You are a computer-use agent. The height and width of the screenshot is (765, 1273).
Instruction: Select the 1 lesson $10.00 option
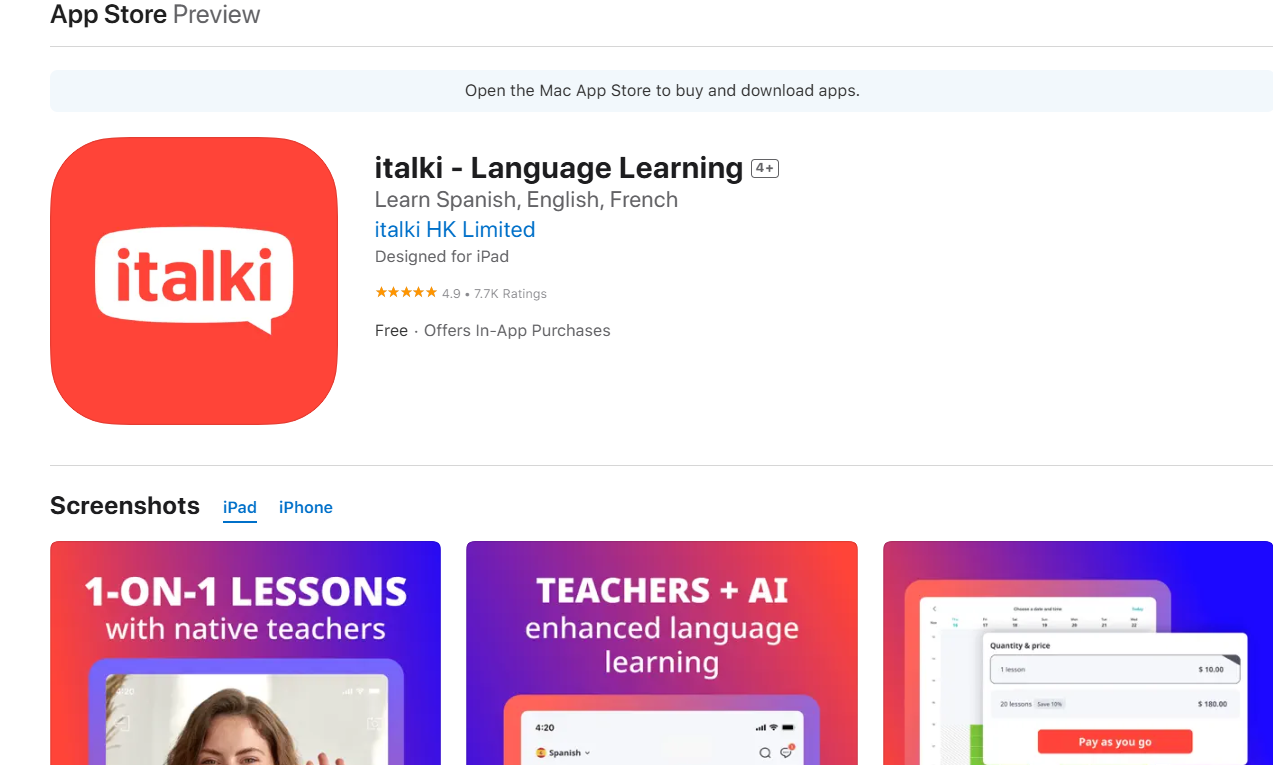1114,669
